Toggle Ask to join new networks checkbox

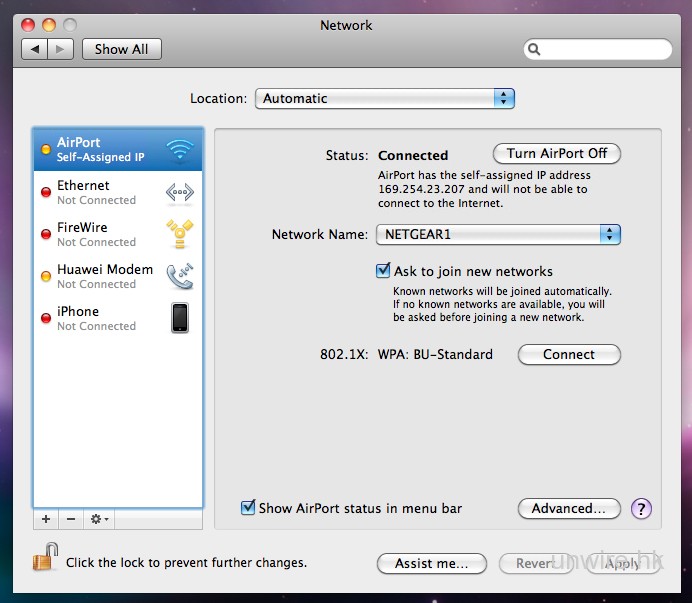tap(383, 271)
